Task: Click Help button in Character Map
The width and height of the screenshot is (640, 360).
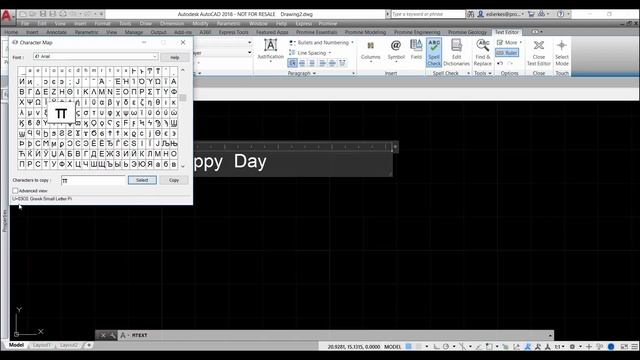Action: (175, 57)
